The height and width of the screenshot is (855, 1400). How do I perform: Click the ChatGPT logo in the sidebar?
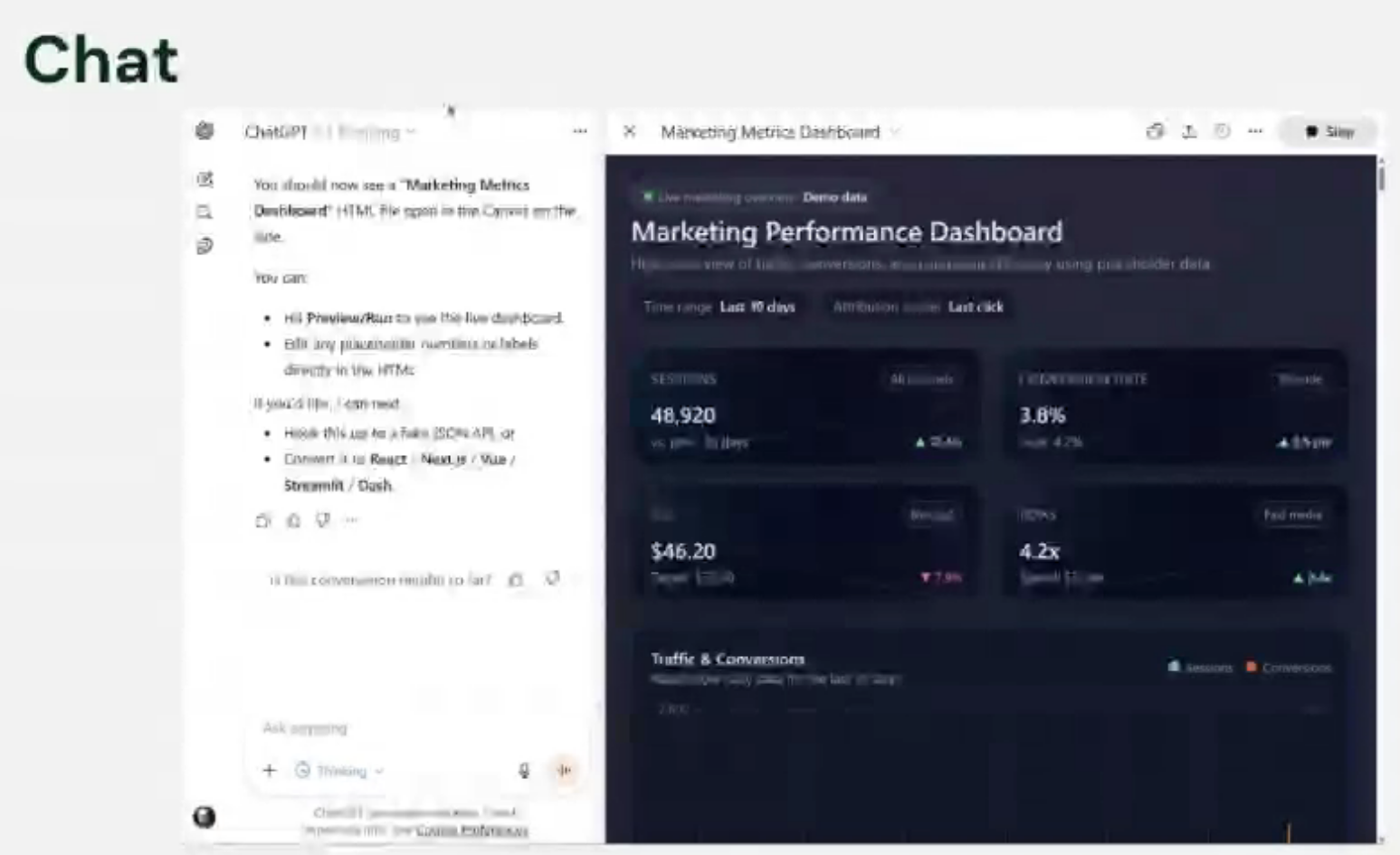click(205, 131)
